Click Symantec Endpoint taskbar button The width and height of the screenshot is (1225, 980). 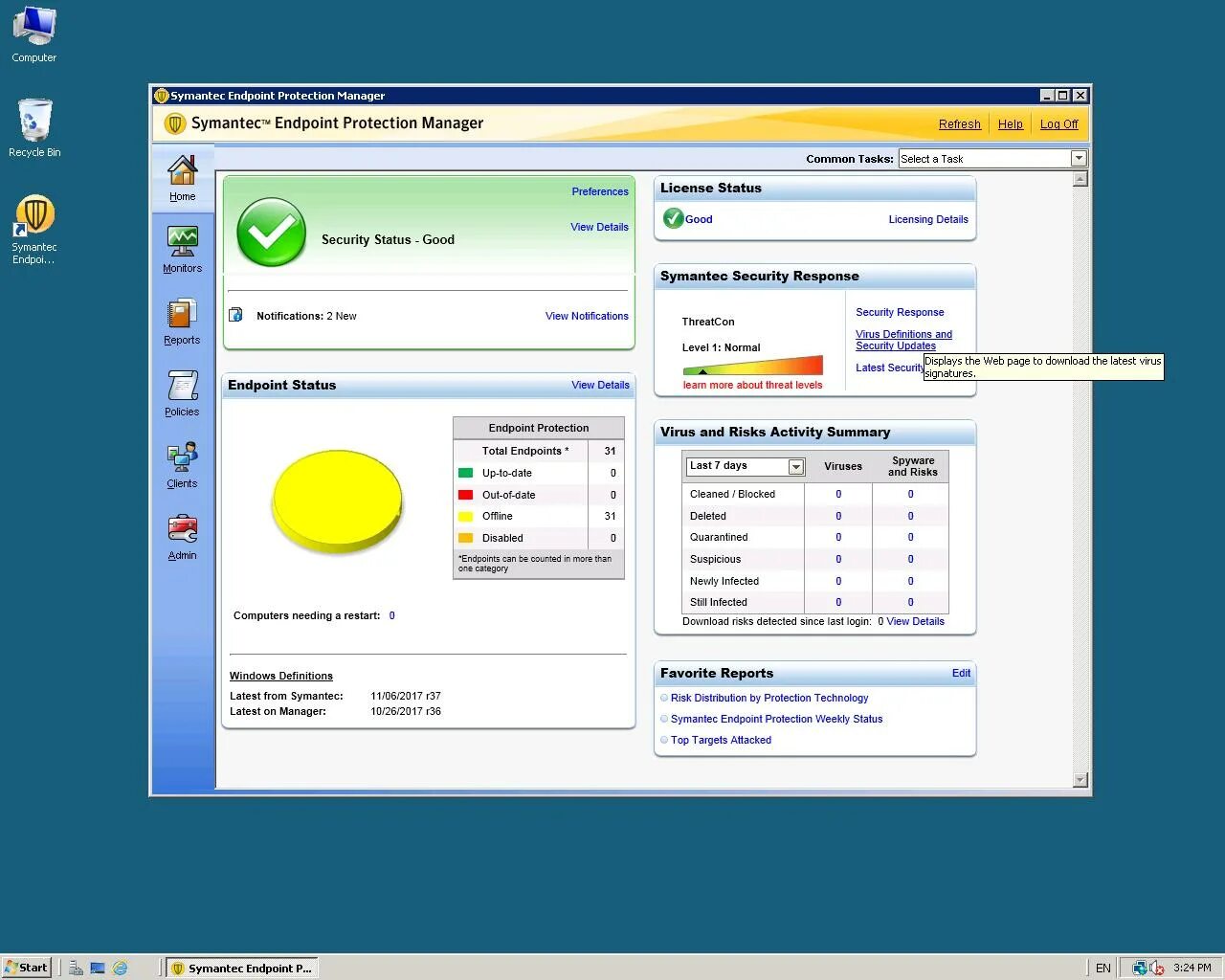pos(240,968)
